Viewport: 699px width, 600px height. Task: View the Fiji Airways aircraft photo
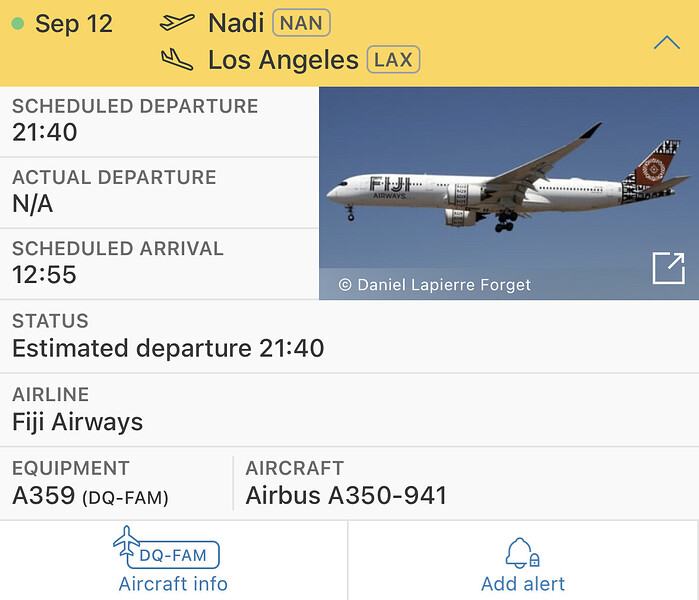[509, 193]
